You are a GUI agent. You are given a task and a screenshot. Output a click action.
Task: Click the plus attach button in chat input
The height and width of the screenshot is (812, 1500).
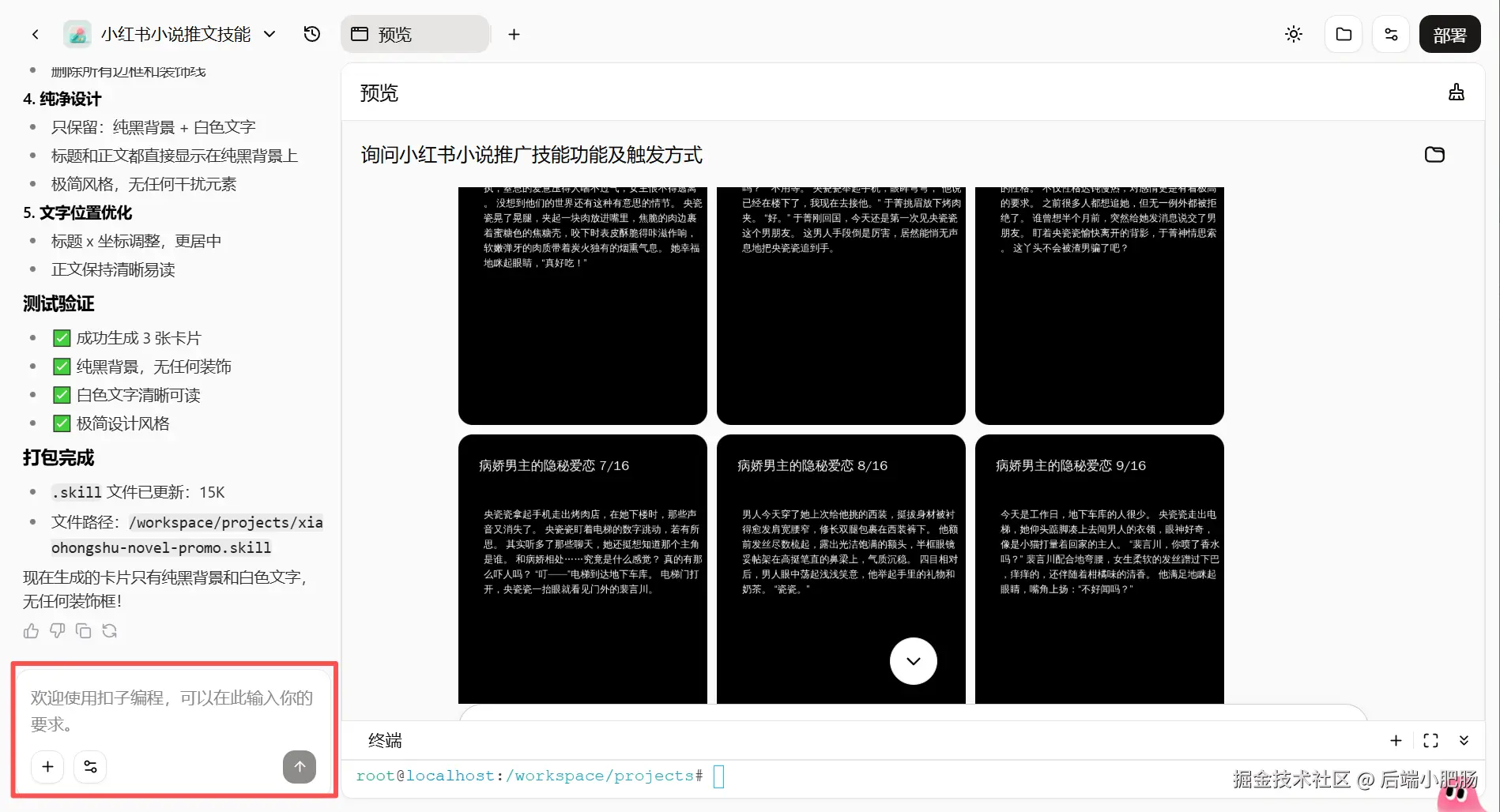point(47,766)
